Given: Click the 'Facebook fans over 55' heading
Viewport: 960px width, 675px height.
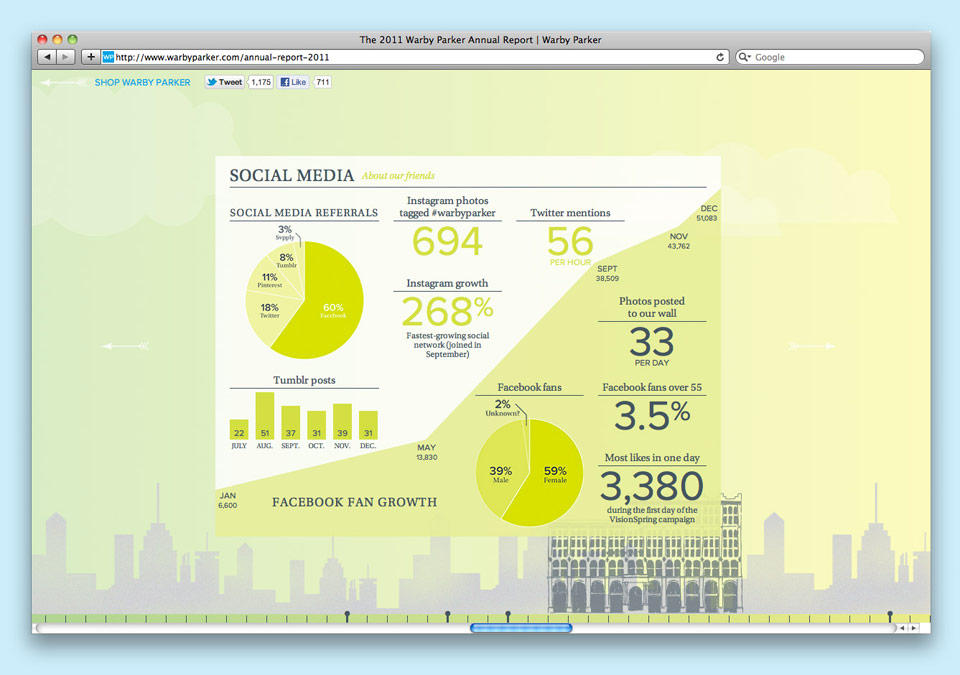Looking at the screenshot, I should [x=652, y=387].
